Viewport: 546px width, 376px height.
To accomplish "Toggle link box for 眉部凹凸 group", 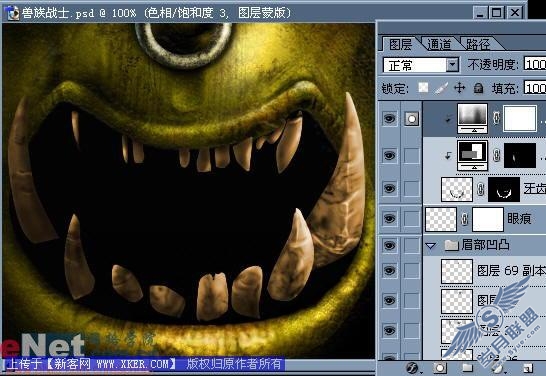I will [x=412, y=245].
